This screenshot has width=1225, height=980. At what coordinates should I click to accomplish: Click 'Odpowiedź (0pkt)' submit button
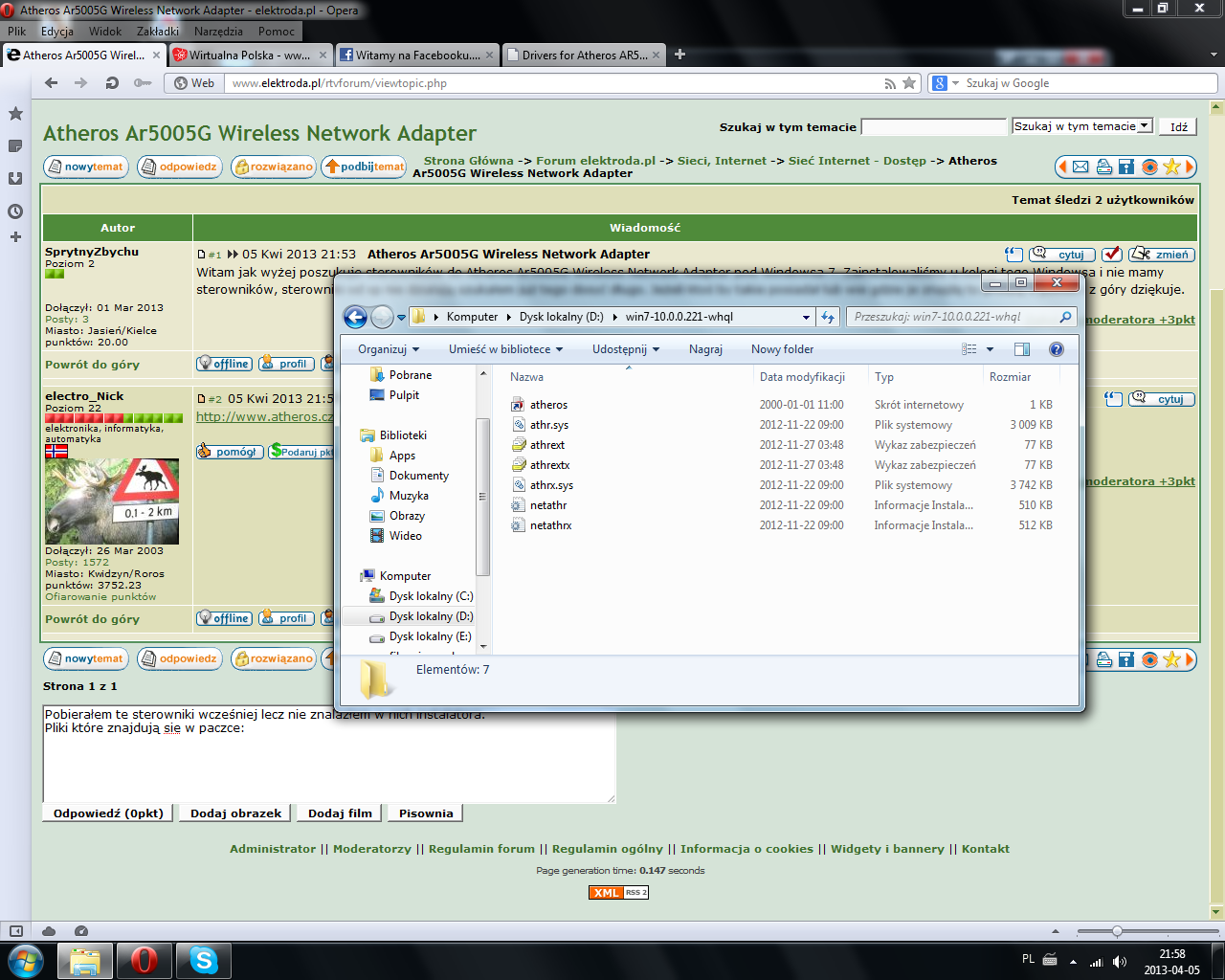click(108, 813)
